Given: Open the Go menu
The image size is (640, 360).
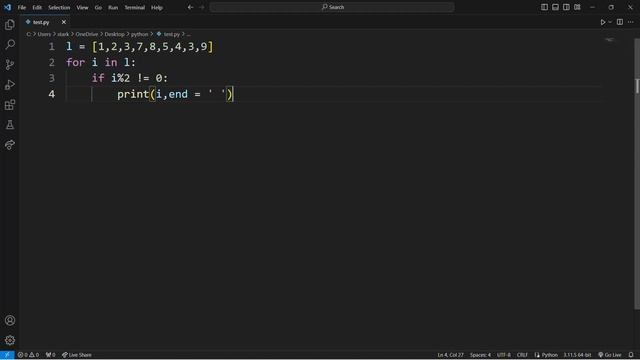Looking at the screenshot, I should pos(98,7).
